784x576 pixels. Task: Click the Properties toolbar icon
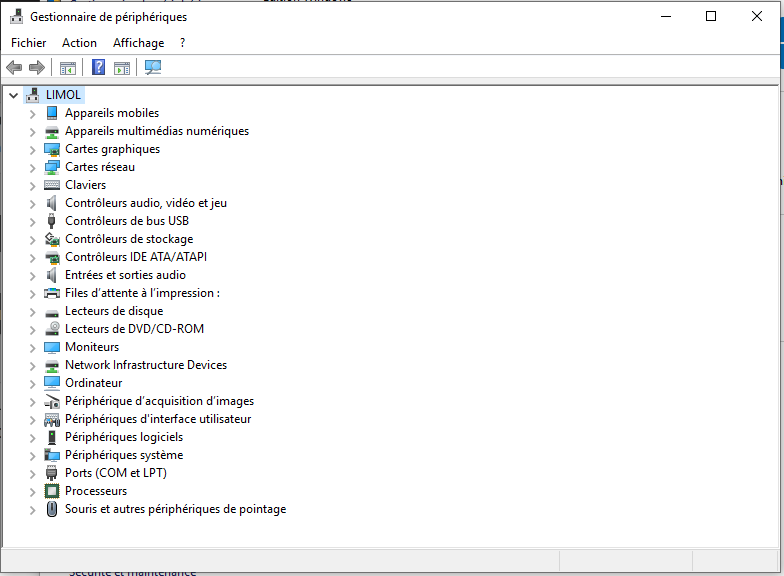pos(68,67)
